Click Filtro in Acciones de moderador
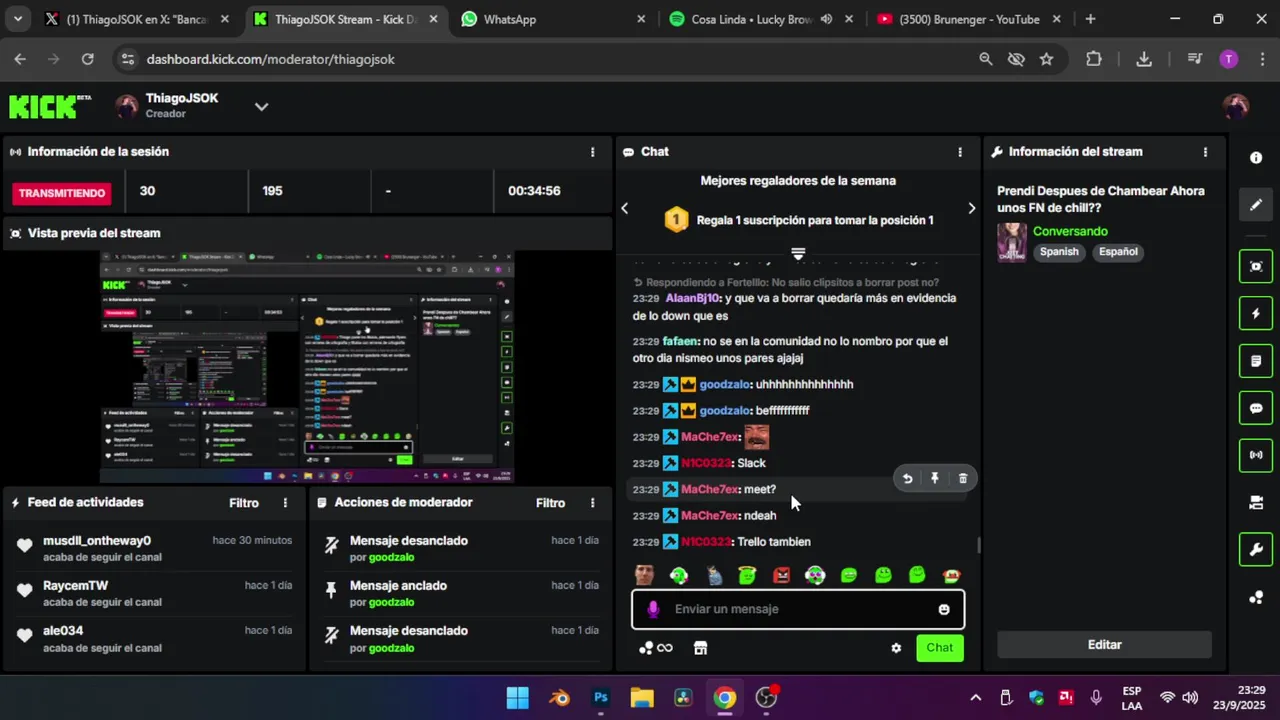1280x720 pixels. [x=550, y=503]
